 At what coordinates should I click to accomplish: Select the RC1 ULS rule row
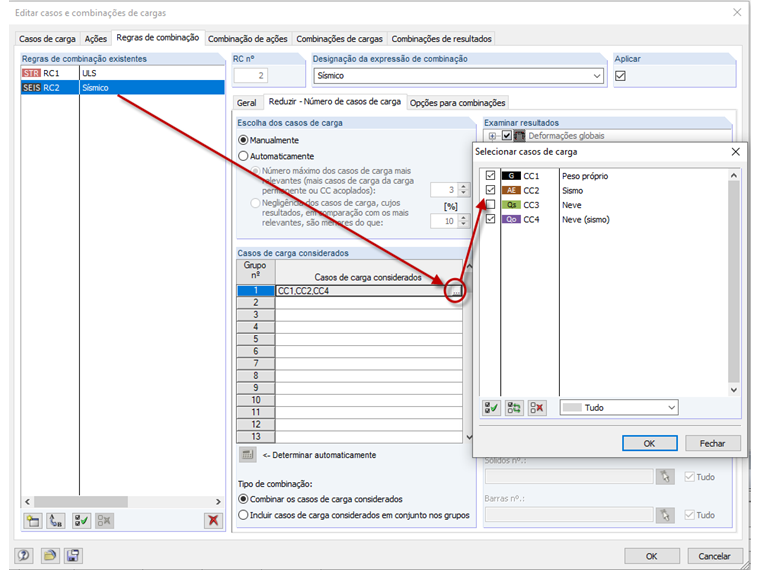[123, 73]
